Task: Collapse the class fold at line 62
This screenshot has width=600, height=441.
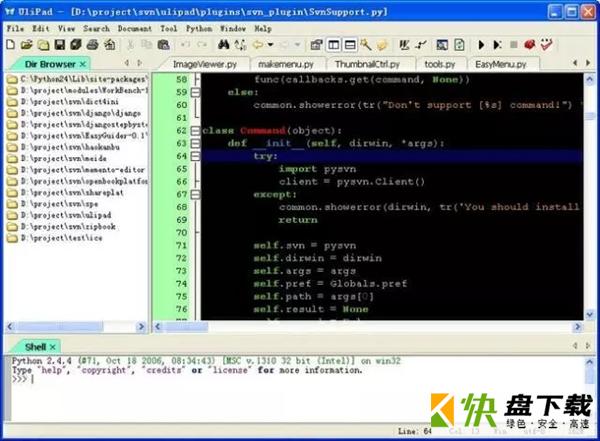Action: click(x=195, y=131)
